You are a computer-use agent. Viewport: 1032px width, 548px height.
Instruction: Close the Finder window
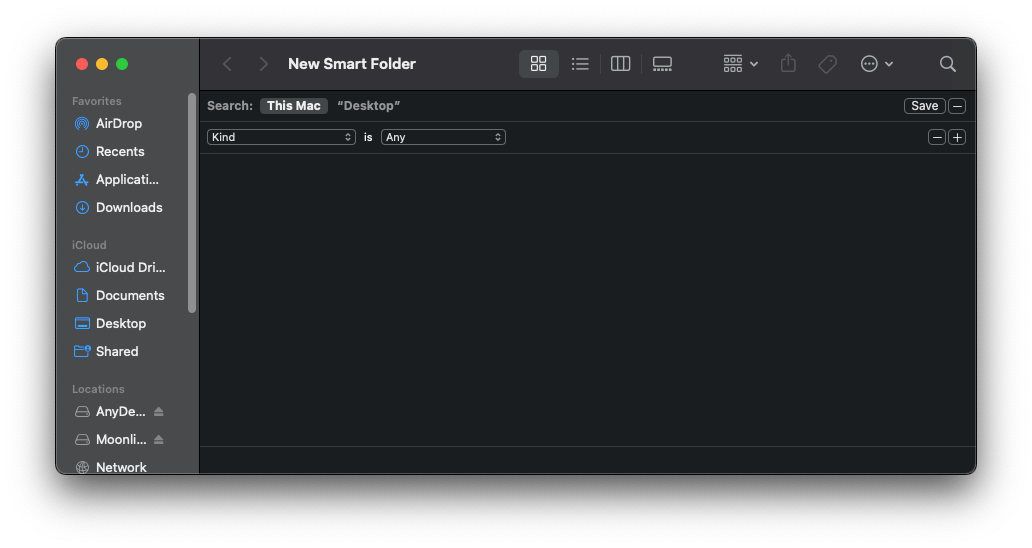pyautogui.click(x=82, y=64)
